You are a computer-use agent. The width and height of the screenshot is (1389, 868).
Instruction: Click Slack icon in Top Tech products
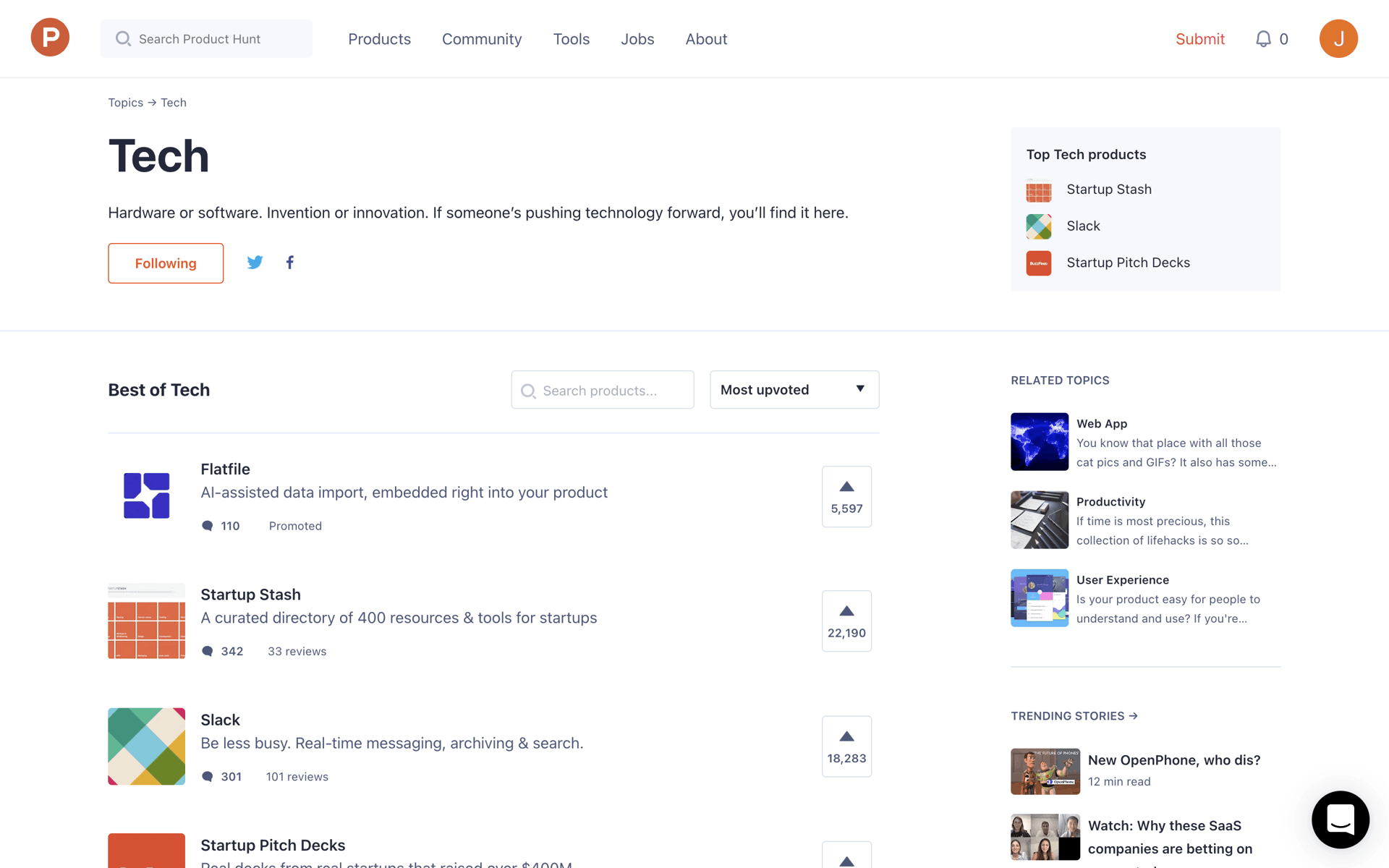tap(1039, 226)
